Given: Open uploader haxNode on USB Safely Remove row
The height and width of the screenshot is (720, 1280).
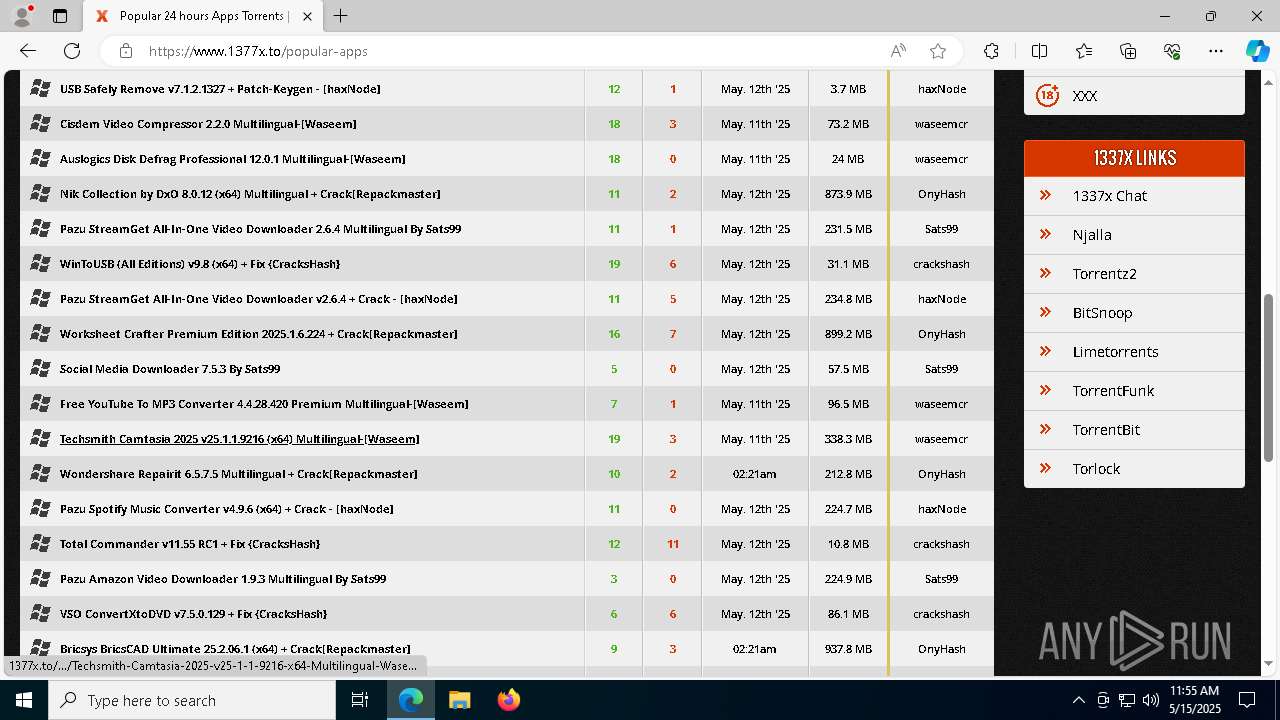Looking at the screenshot, I should 942,89.
